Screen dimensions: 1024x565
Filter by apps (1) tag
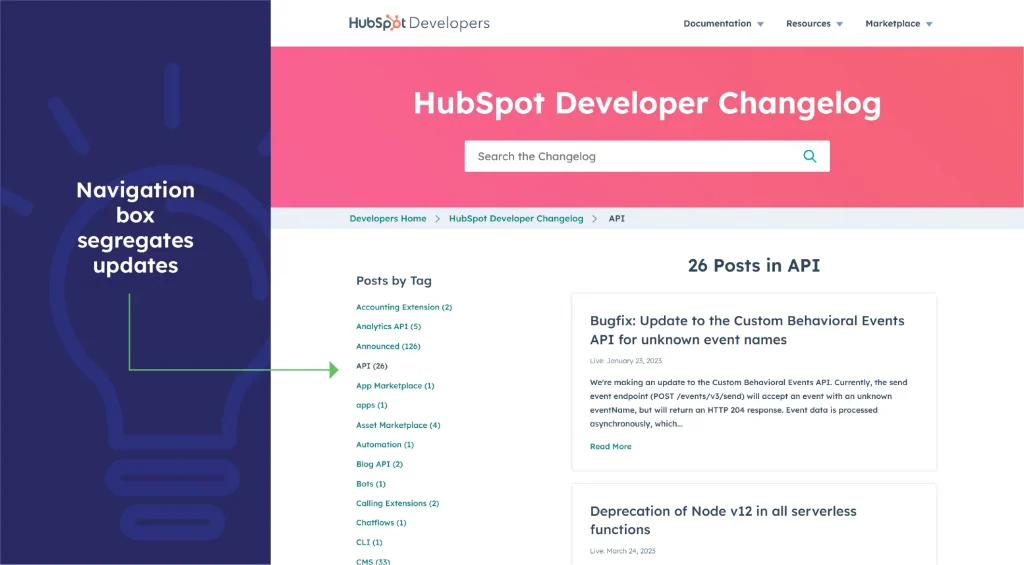click(x=372, y=405)
